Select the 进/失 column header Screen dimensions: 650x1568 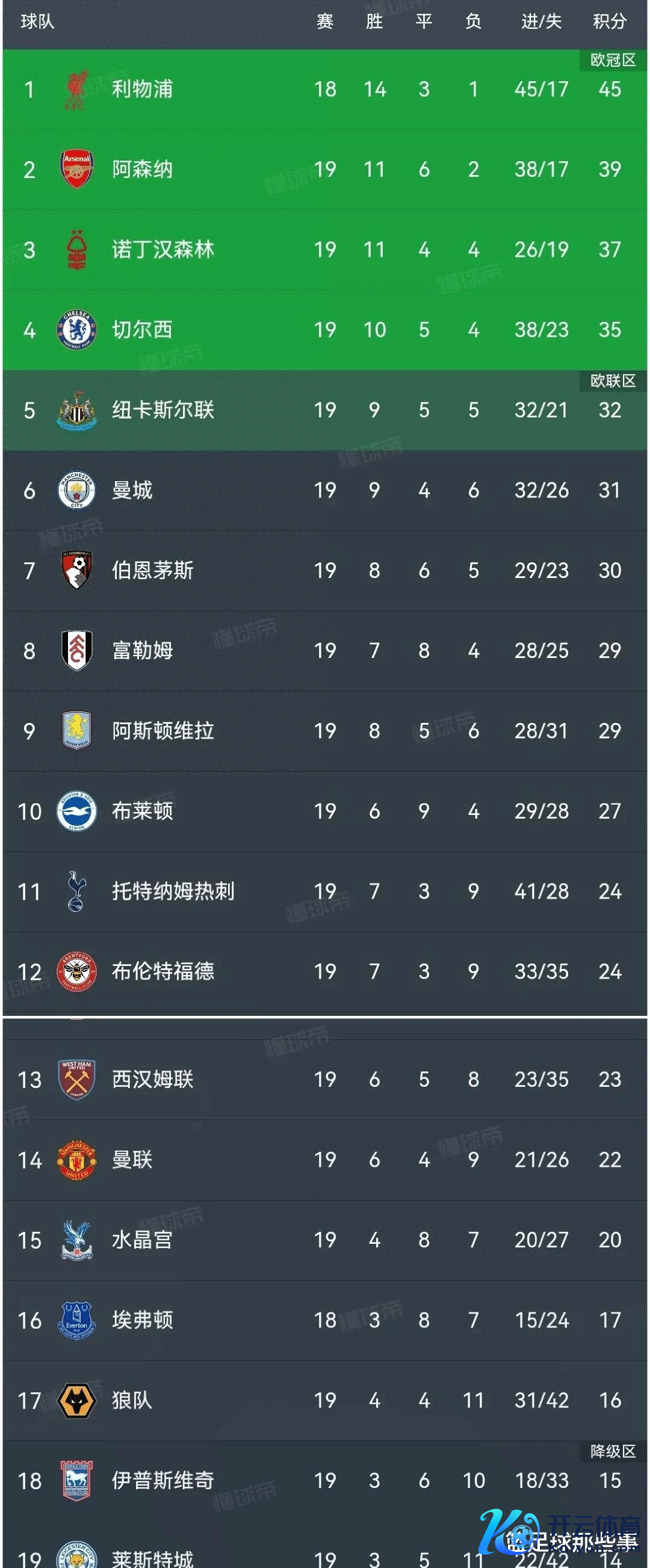coord(541,22)
